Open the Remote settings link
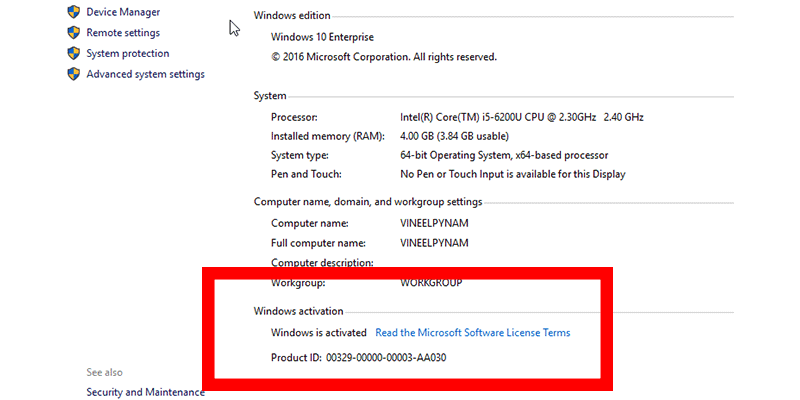 click(x=122, y=33)
